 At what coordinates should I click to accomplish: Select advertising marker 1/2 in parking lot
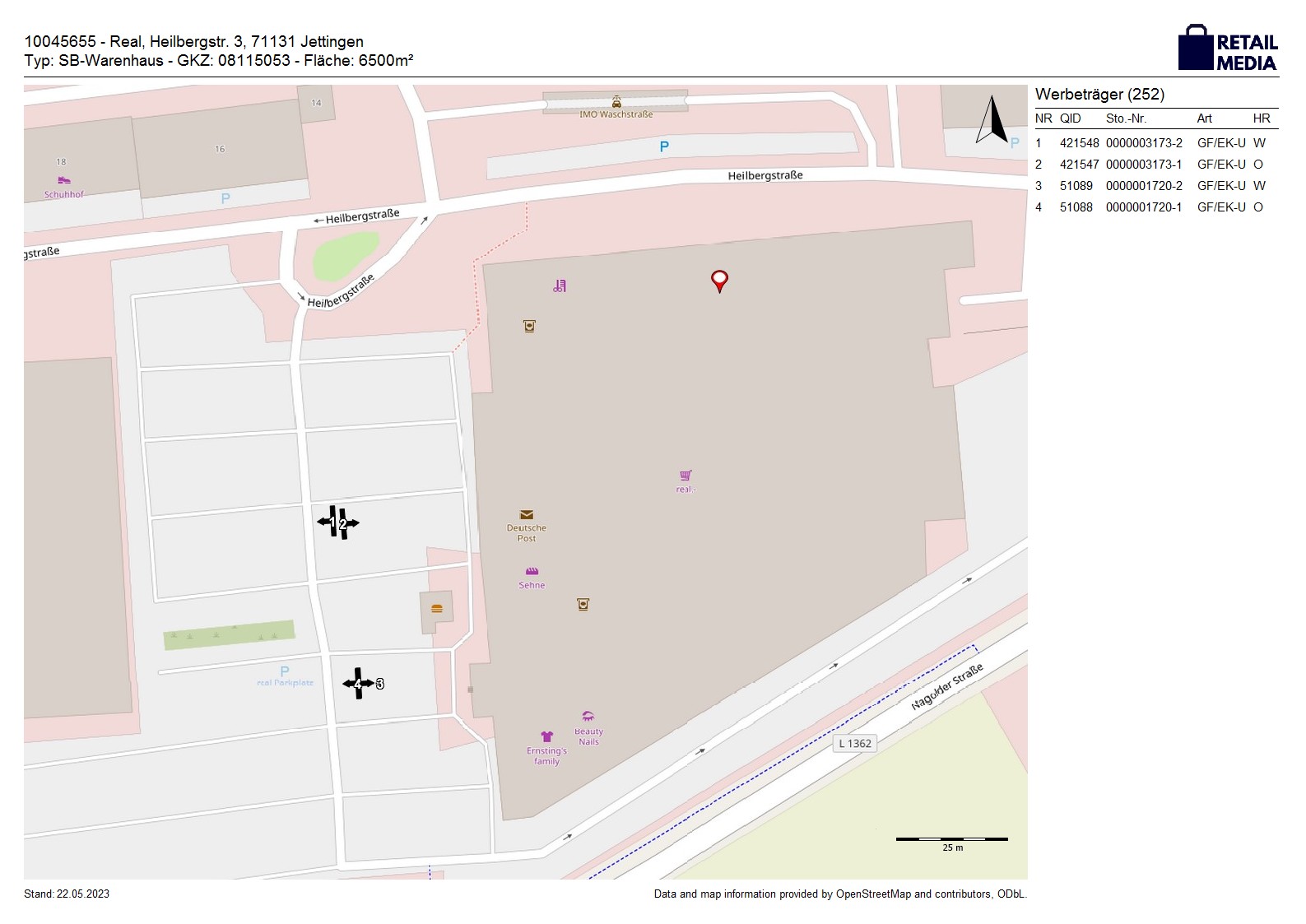(x=338, y=522)
